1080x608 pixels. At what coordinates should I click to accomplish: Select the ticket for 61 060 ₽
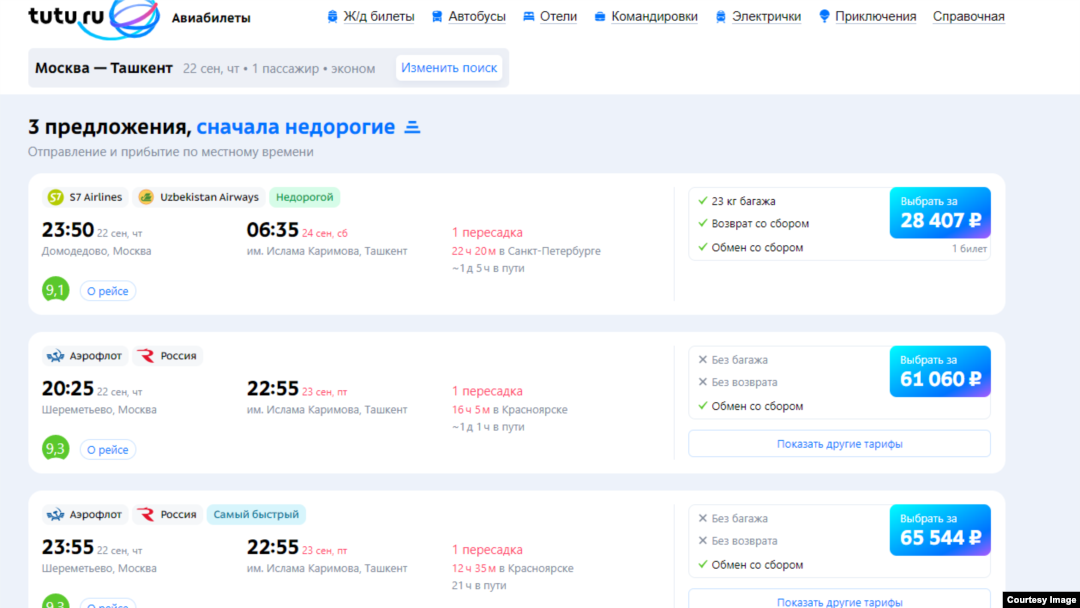[x=940, y=371]
